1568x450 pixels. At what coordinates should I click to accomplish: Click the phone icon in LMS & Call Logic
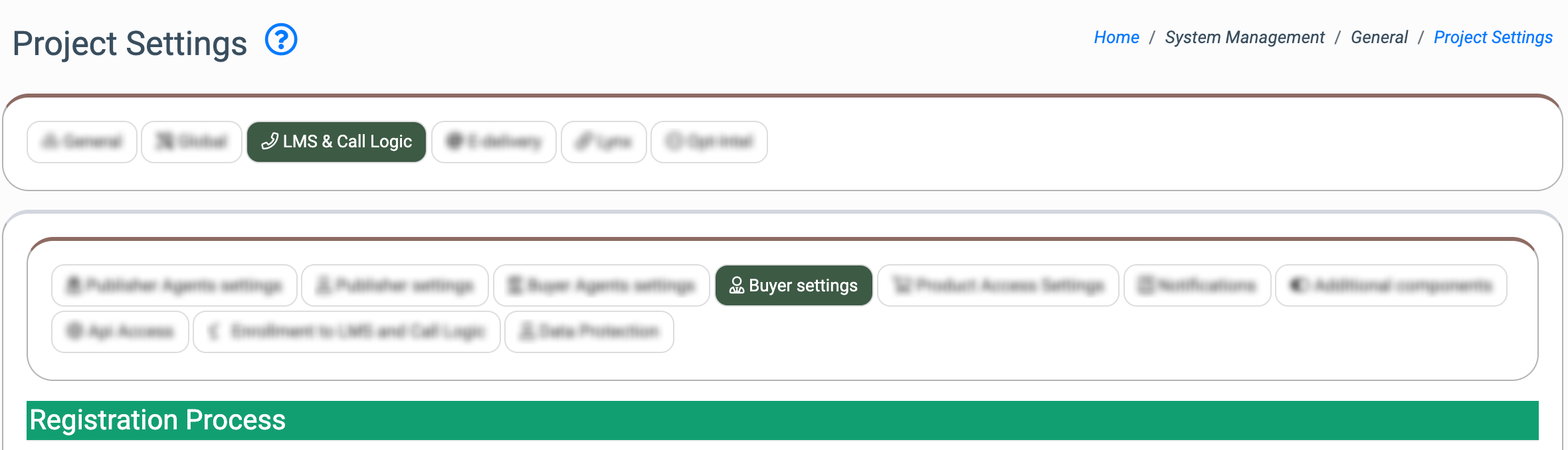[x=270, y=141]
